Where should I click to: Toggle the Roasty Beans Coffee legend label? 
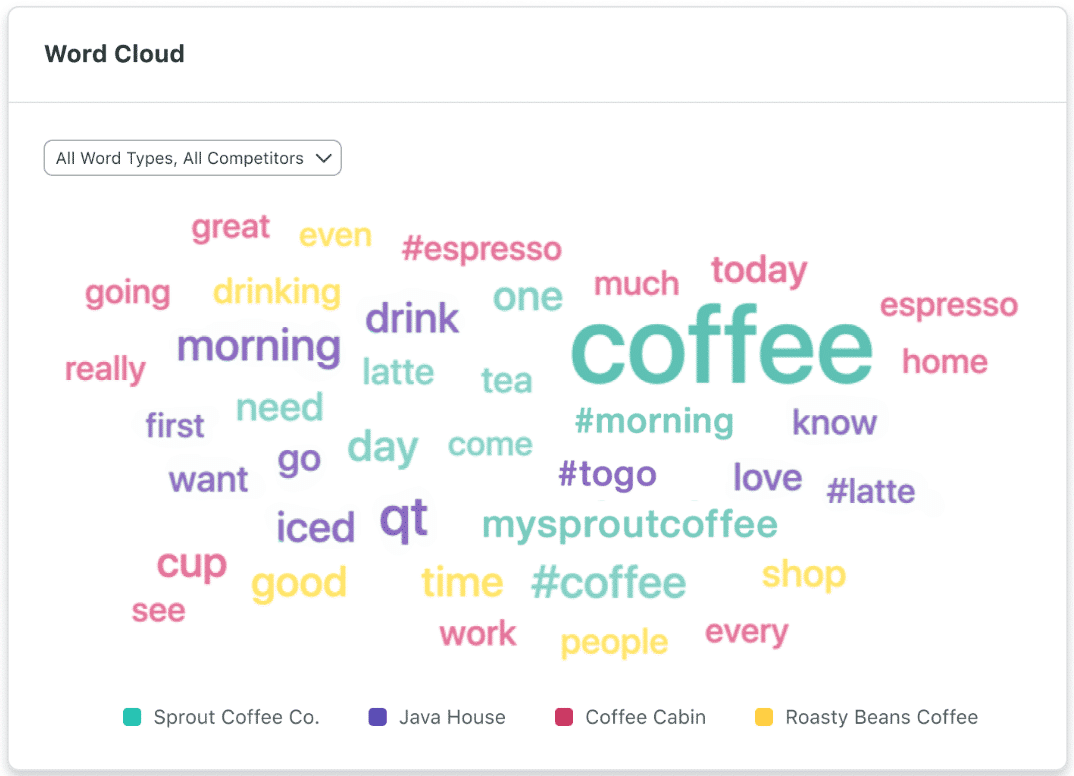tap(881, 717)
